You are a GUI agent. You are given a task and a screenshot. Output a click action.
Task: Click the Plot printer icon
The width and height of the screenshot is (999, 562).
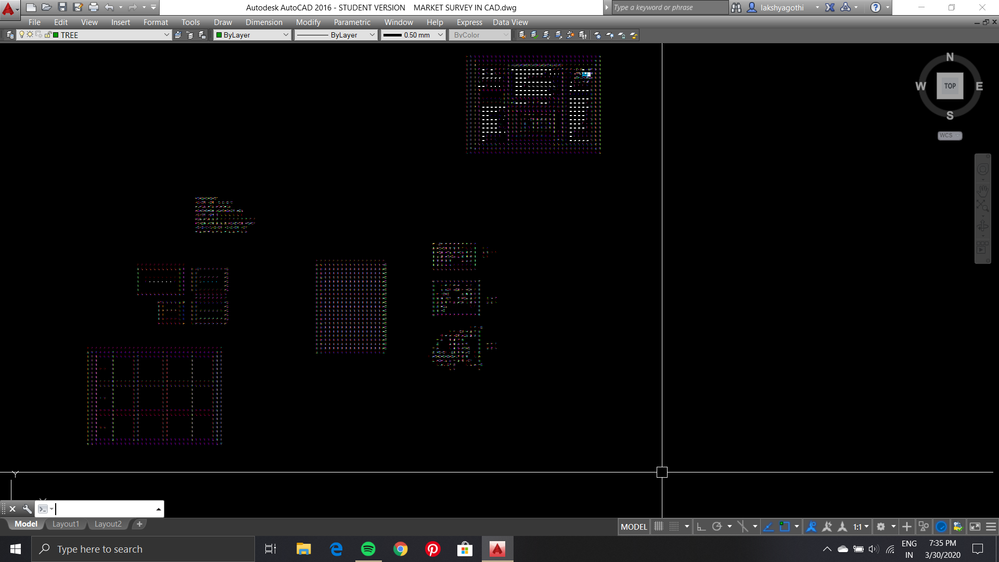[x=93, y=7]
